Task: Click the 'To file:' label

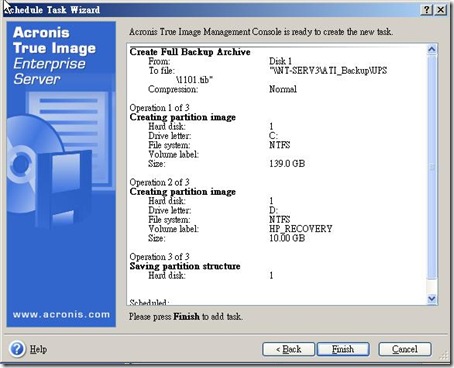Action: (x=161, y=71)
